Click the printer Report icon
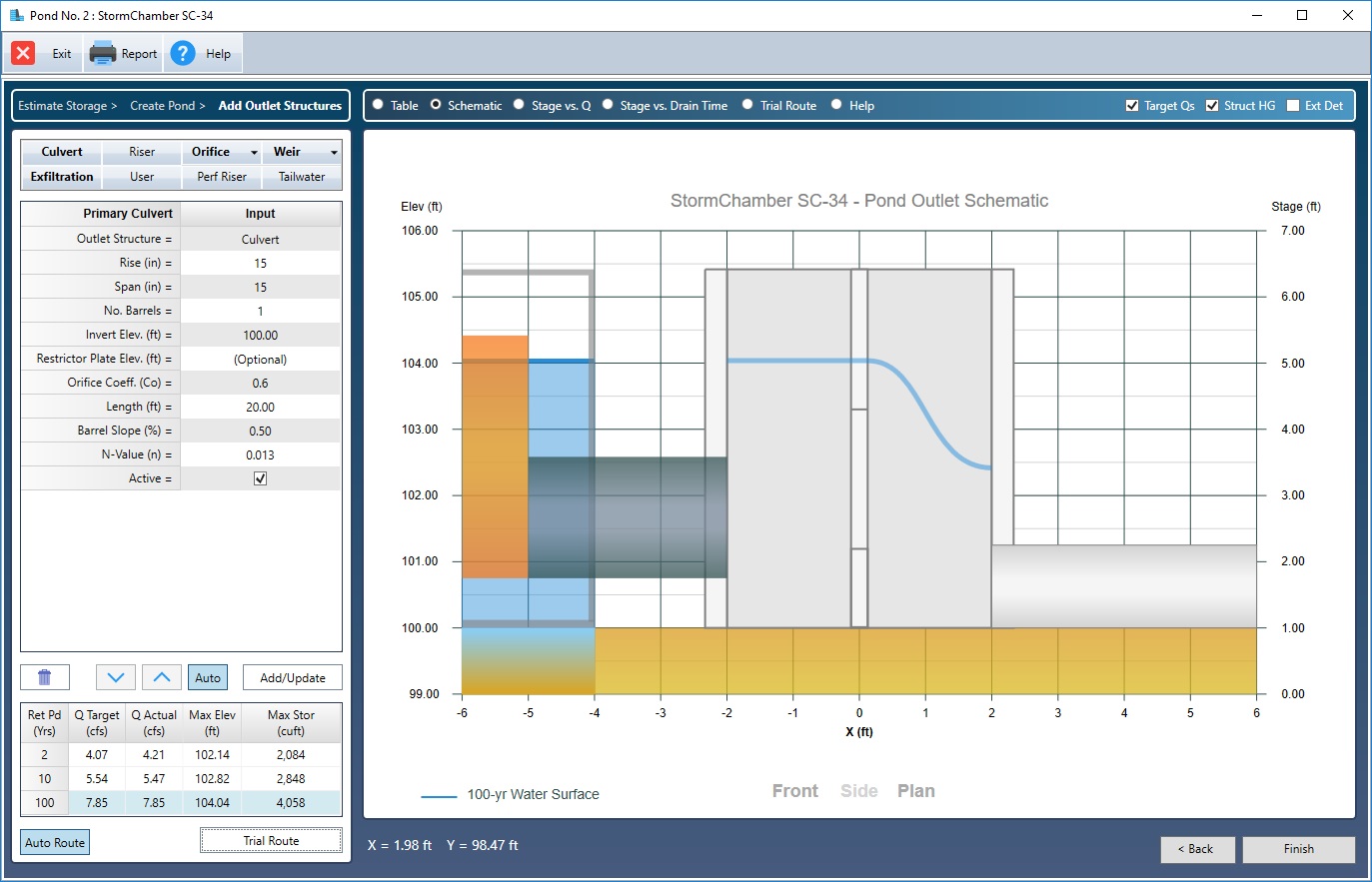1372x882 pixels. click(x=103, y=54)
